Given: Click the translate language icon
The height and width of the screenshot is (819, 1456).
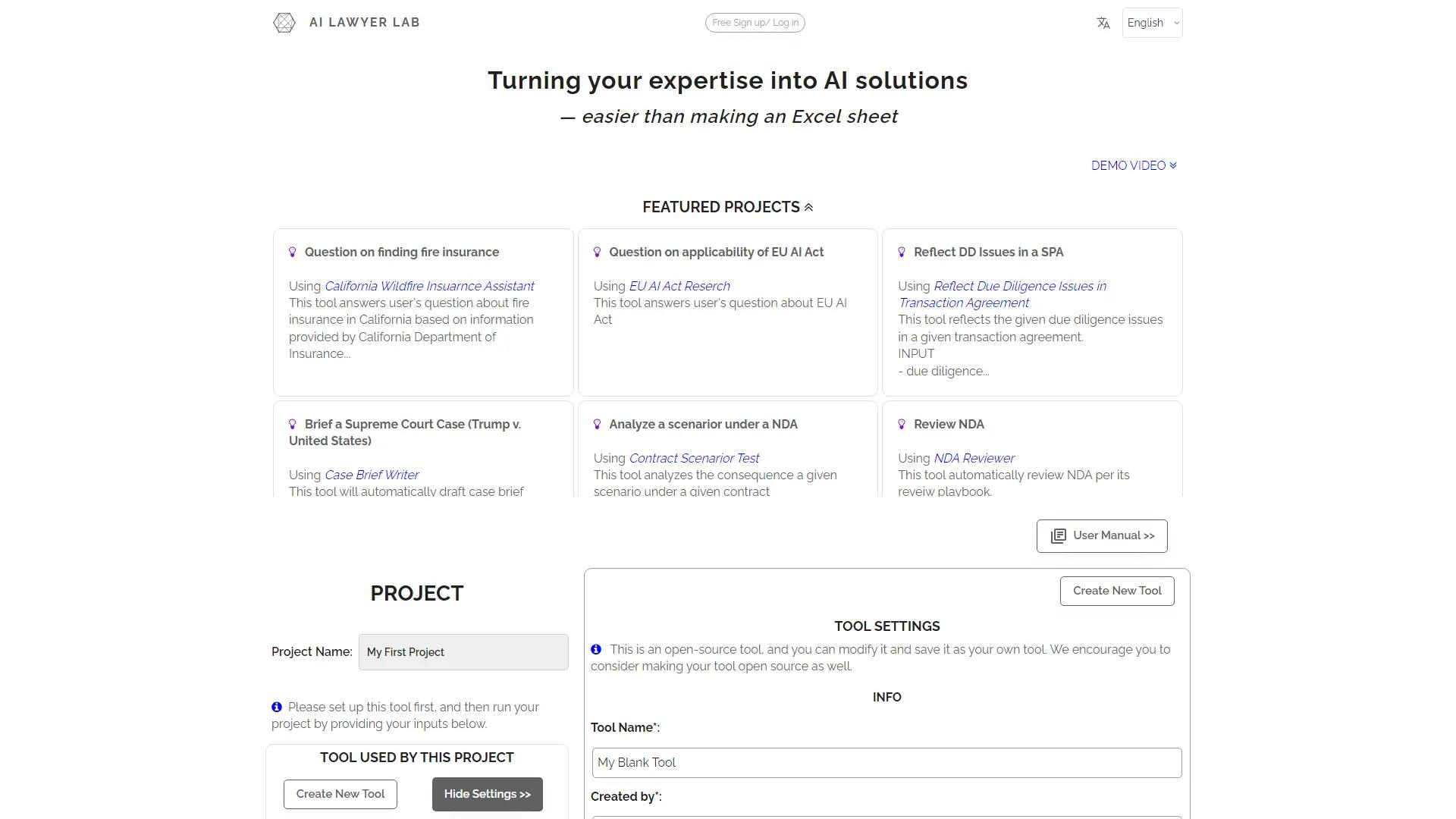Looking at the screenshot, I should (x=1103, y=23).
